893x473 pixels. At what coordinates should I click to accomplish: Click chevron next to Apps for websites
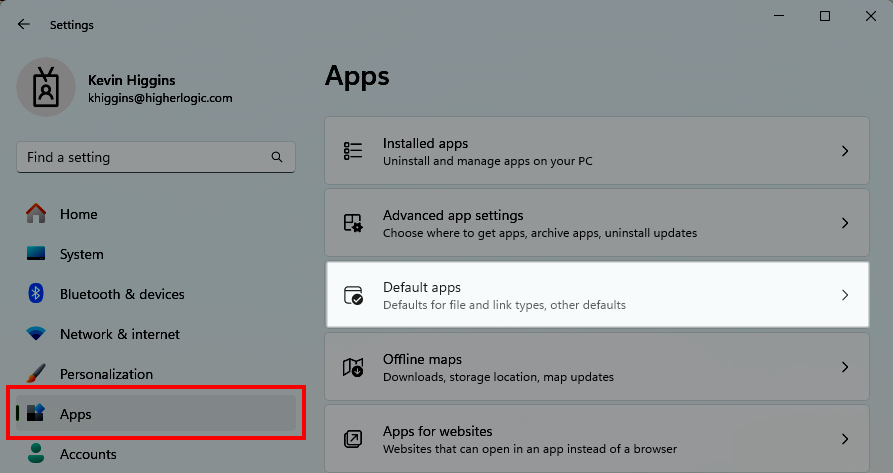pos(844,439)
